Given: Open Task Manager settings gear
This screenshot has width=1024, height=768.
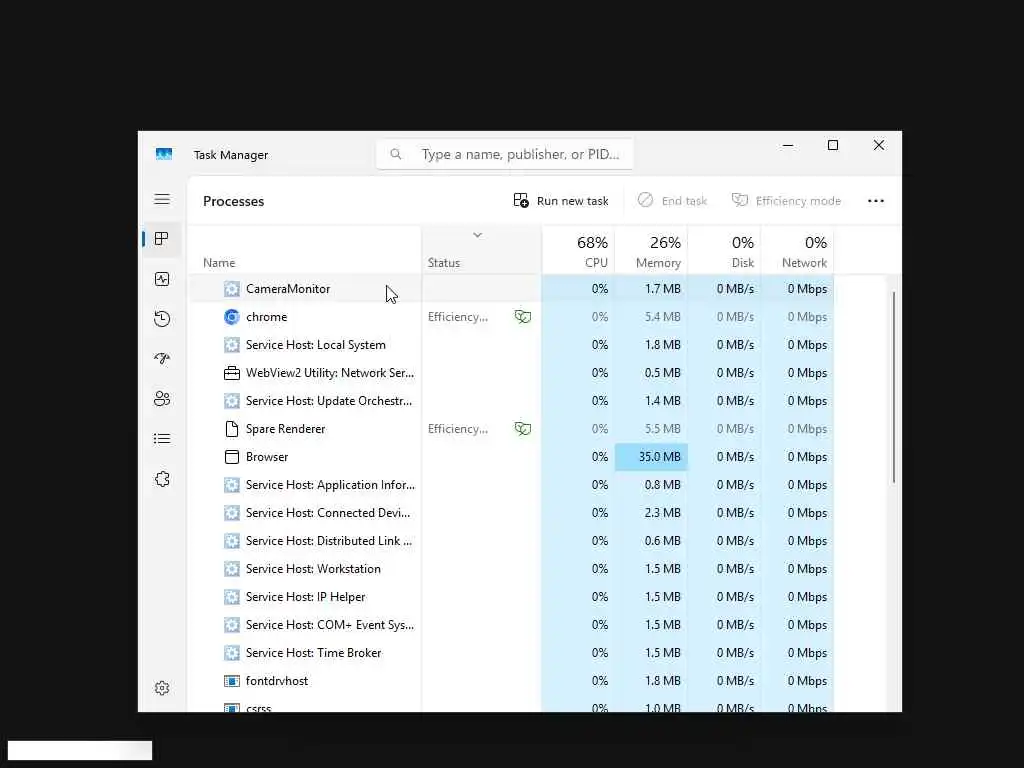Looking at the screenshot, I should pos(162,688).
